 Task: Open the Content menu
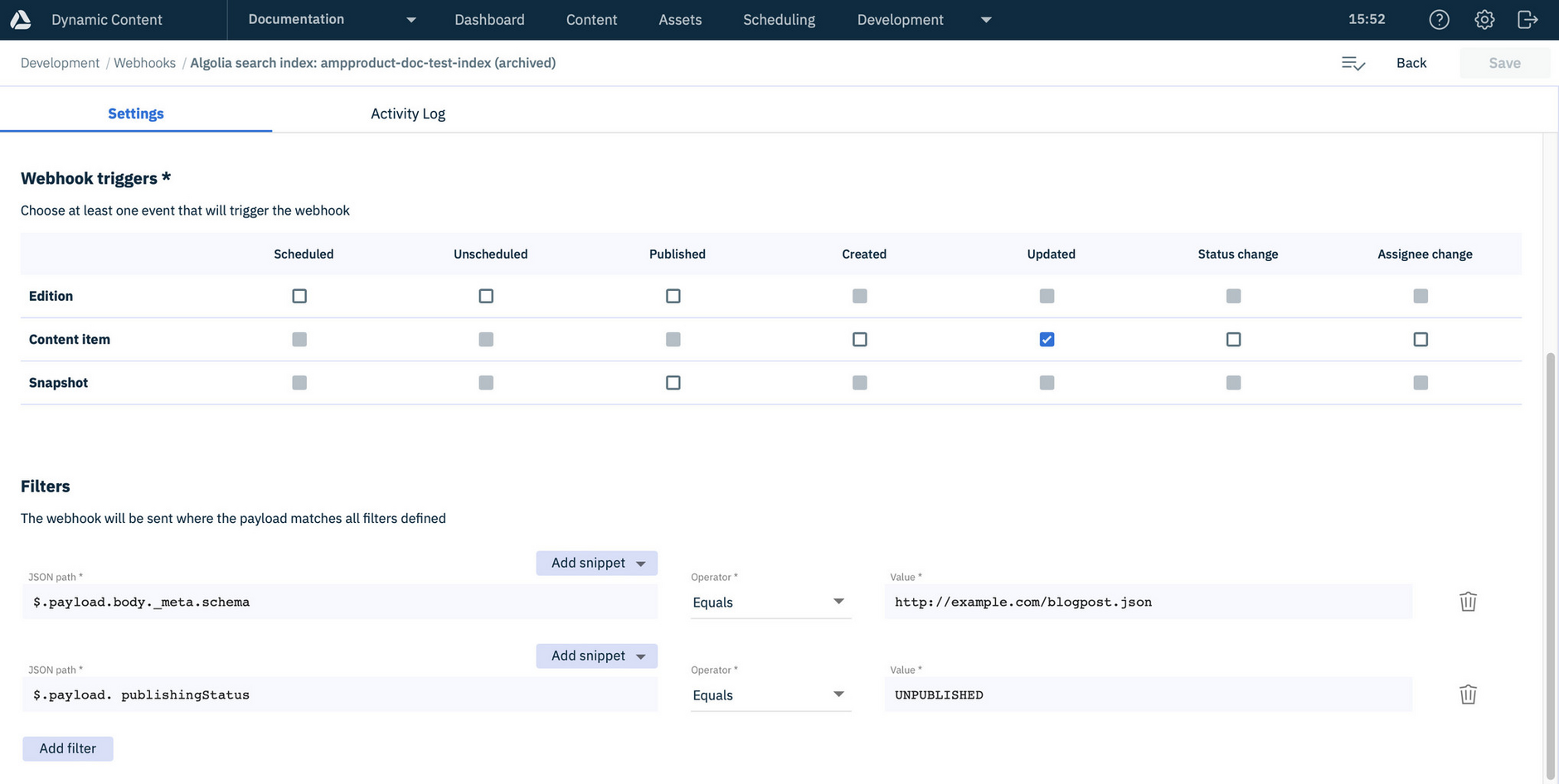[591, 20]
